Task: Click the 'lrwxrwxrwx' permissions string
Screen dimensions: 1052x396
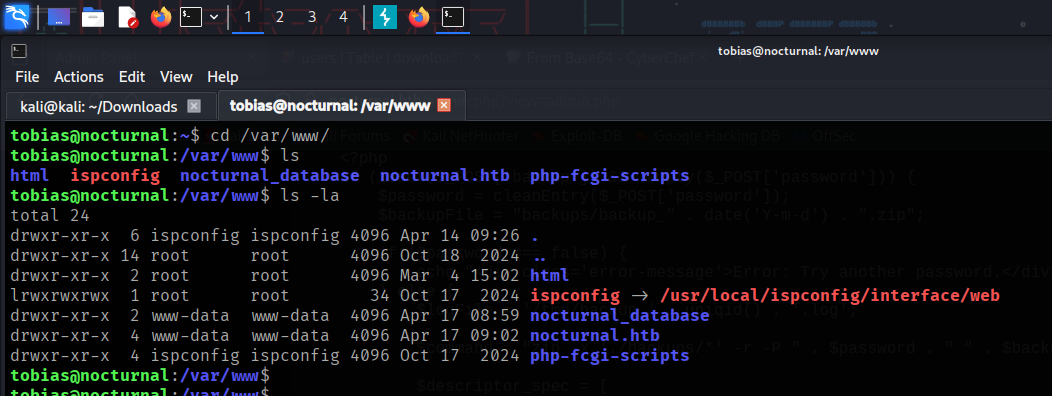Action: pyautogui.click(x=60, y=296)
